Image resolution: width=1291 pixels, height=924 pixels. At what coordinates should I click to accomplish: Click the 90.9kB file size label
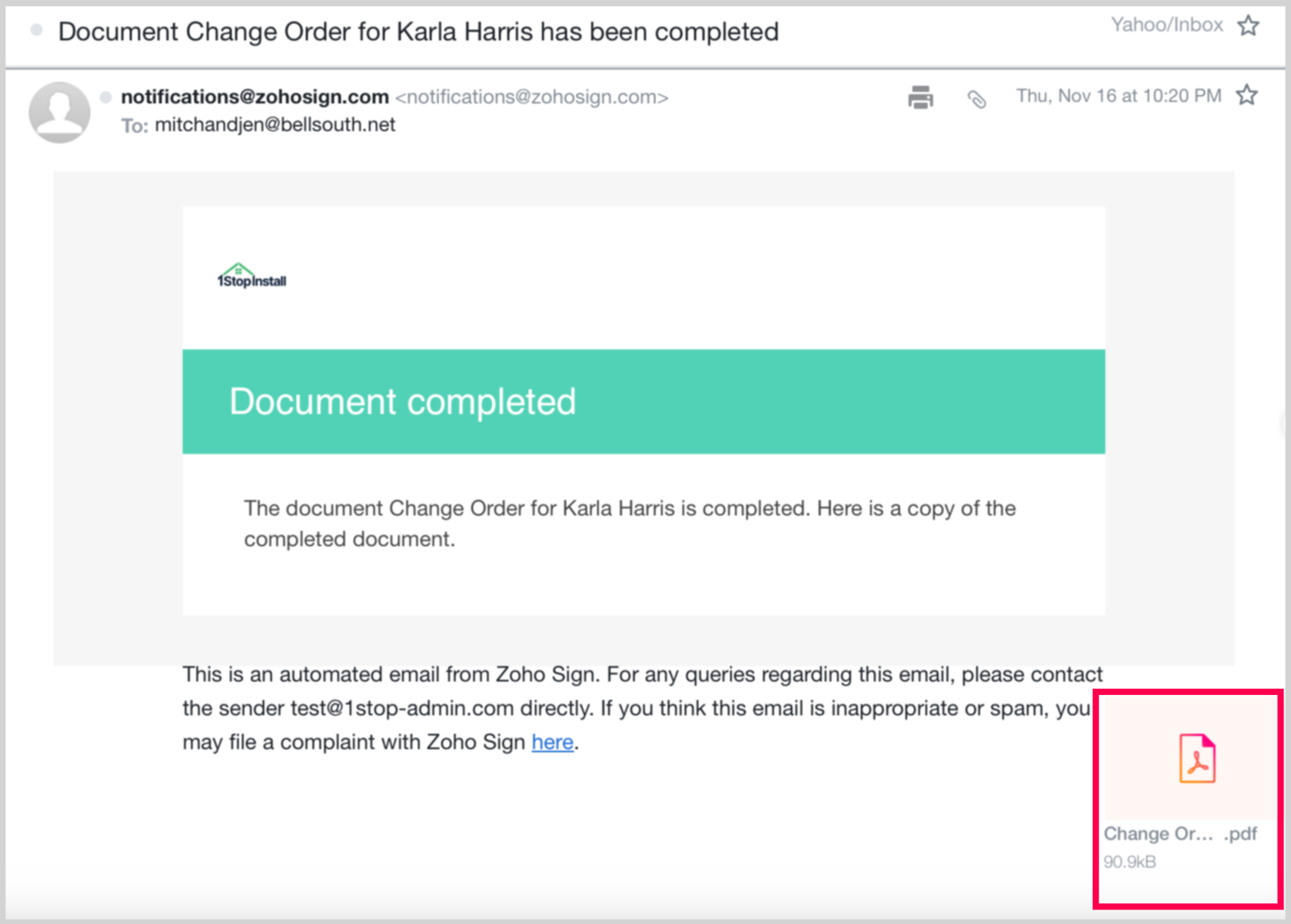click(1129, 862)
